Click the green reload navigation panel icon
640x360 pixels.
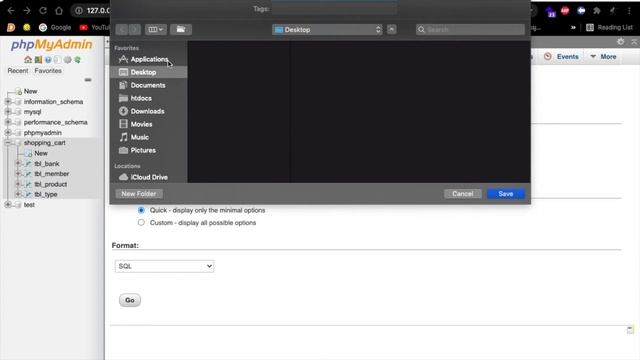point(77,60)
